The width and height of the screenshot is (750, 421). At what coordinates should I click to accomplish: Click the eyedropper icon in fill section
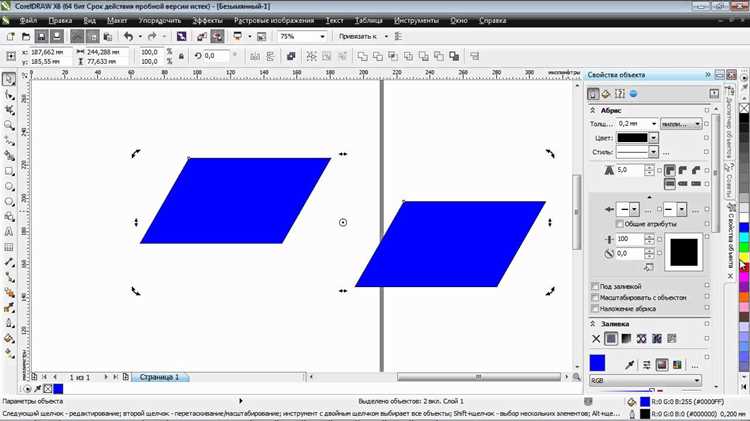tap(629, 365)
